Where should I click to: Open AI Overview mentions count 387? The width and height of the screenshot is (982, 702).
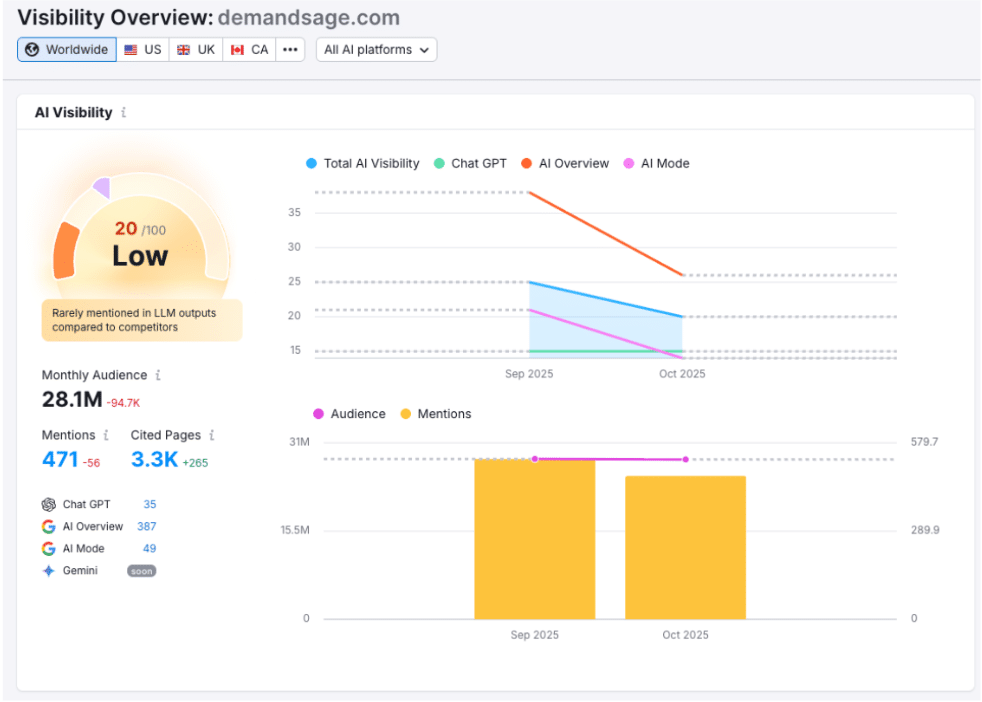[x=147, y=527]
